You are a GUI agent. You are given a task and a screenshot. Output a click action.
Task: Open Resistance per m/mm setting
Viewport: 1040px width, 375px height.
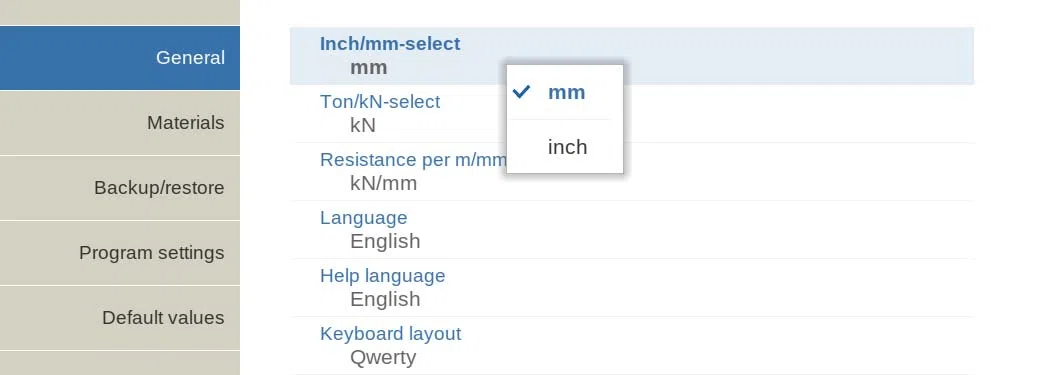(x=631, y=171)
